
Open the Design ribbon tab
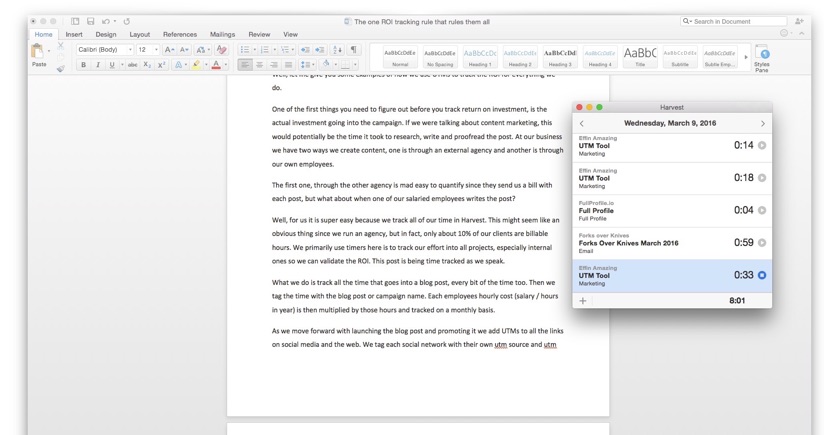[x=106, y=34]
